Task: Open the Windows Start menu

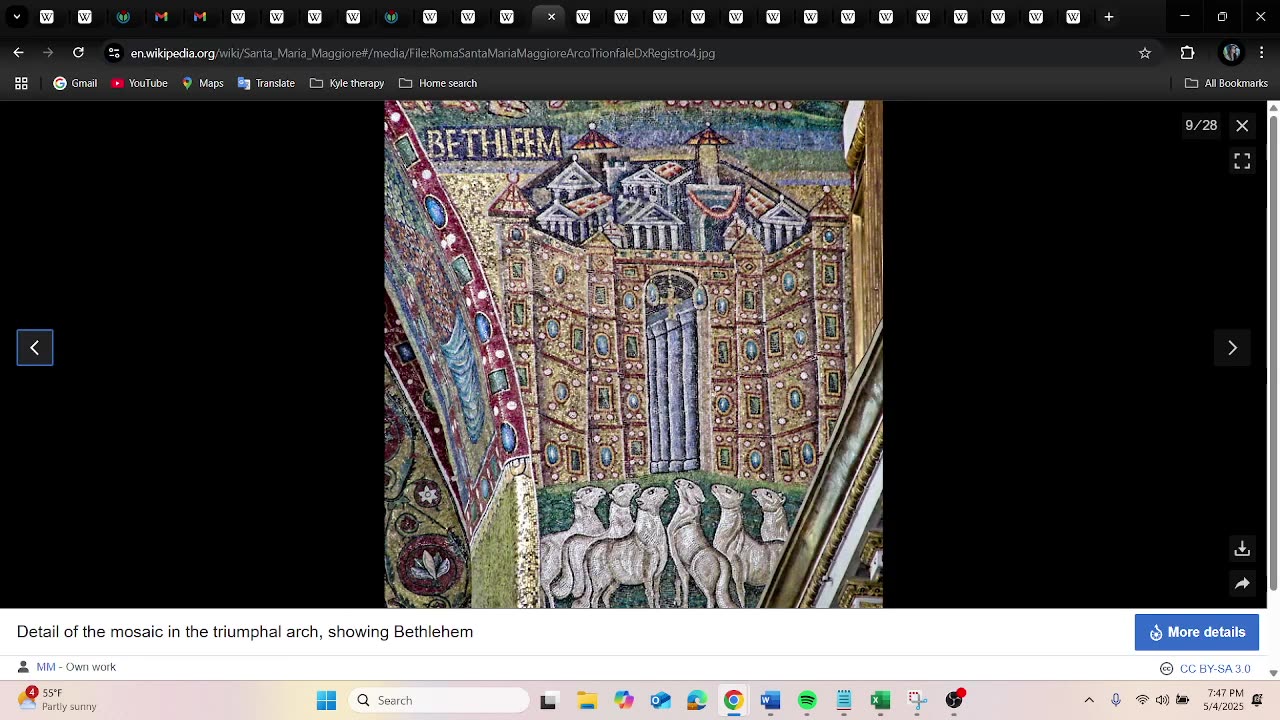Action: pyautogui.click(x=326, y=700)
